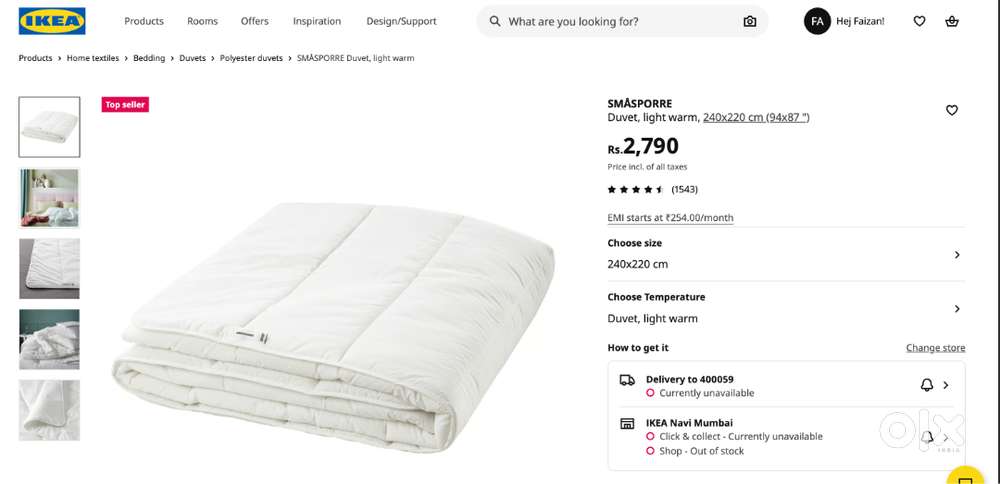The height and width of the screenshot is (484, 1000).
Task: Open visual search camera icon
Action: 750,21
